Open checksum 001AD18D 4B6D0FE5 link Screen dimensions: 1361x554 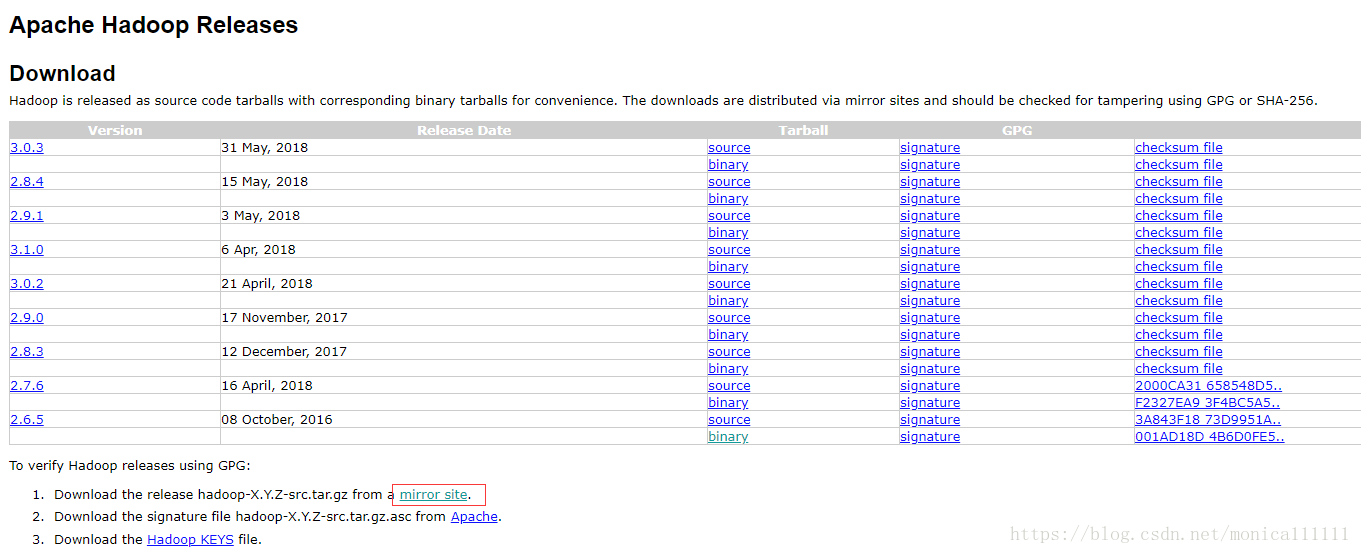pos(1210,437)
